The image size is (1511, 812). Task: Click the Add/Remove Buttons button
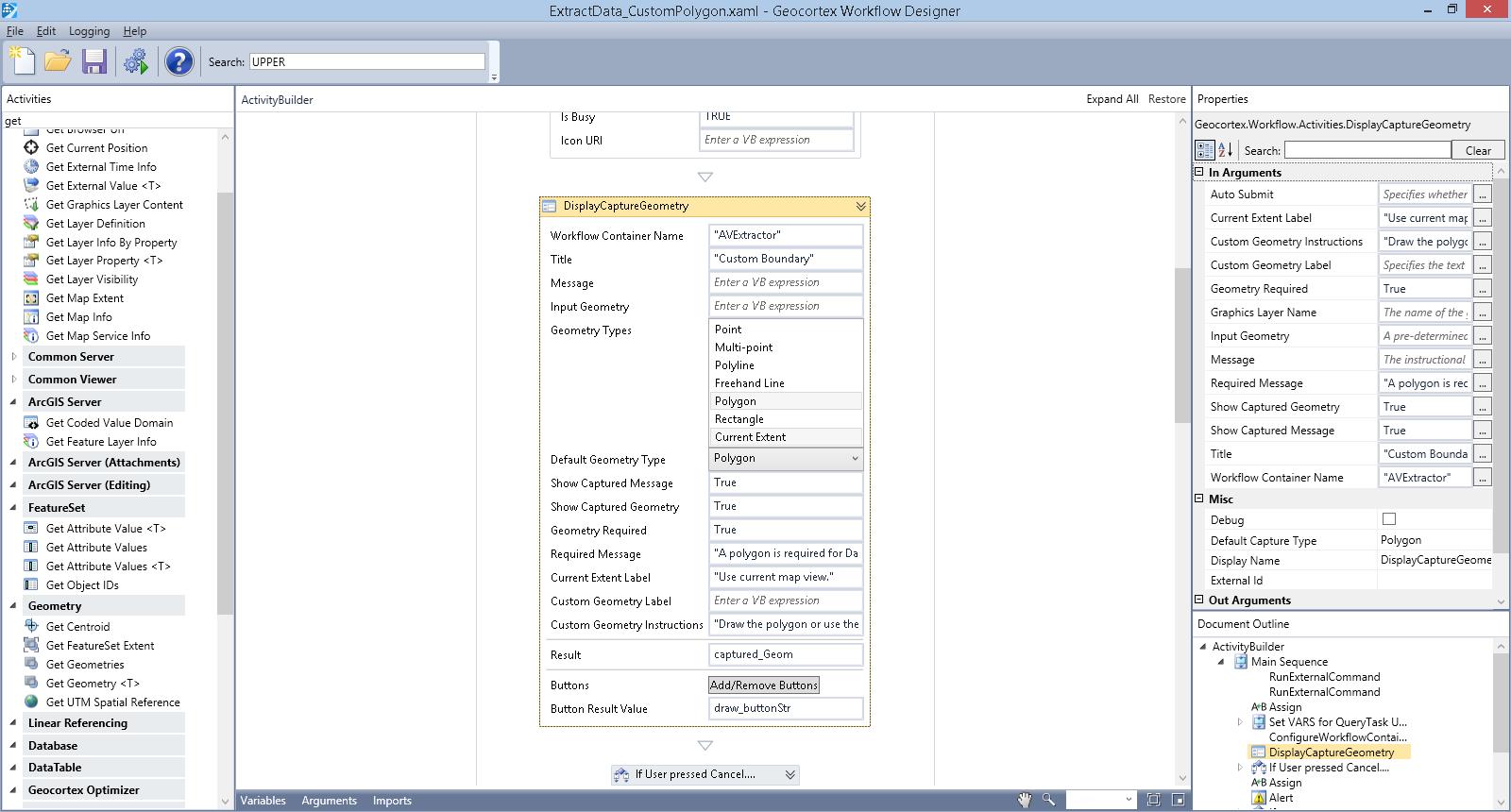[x=764, y=685]
